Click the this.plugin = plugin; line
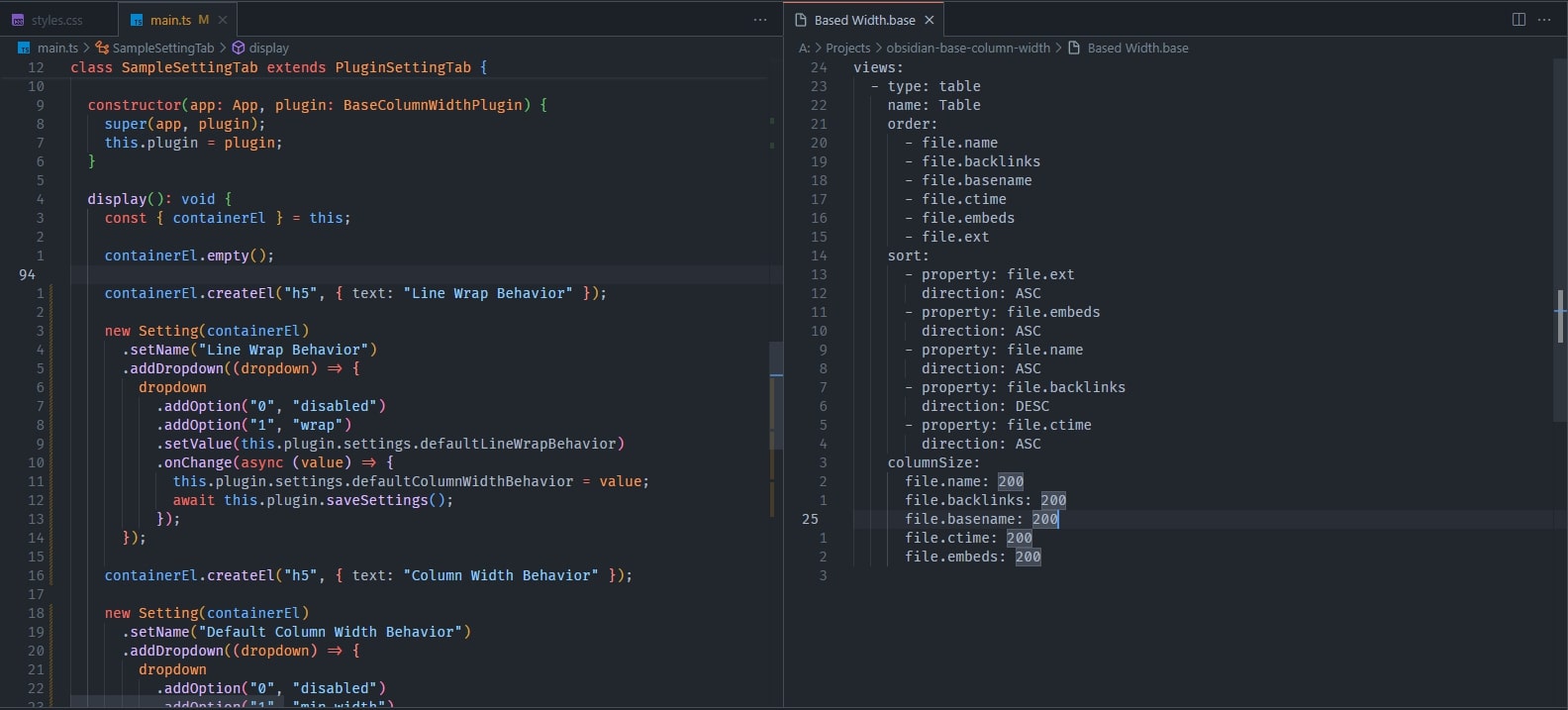The width and height of the screenshot is (1568, 710). 193,143
